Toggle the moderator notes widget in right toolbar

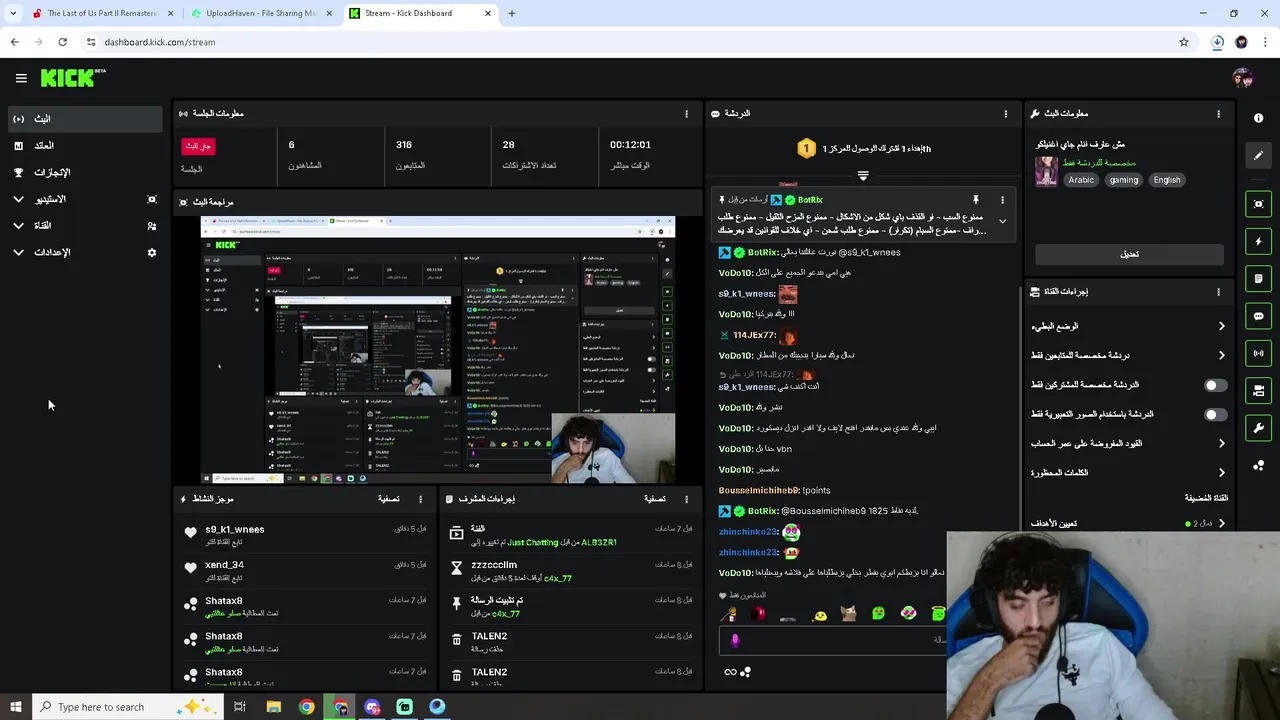pyautogui.click(x=1258, y=279)
